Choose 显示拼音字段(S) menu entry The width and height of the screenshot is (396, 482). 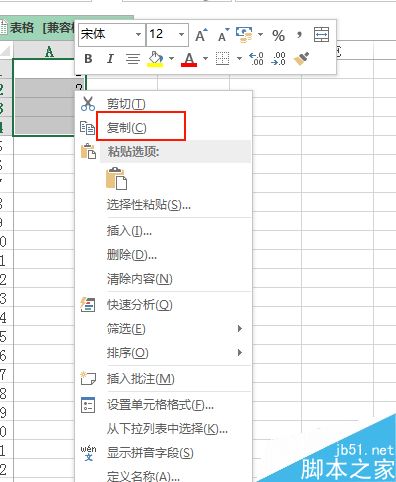(150, 453)
